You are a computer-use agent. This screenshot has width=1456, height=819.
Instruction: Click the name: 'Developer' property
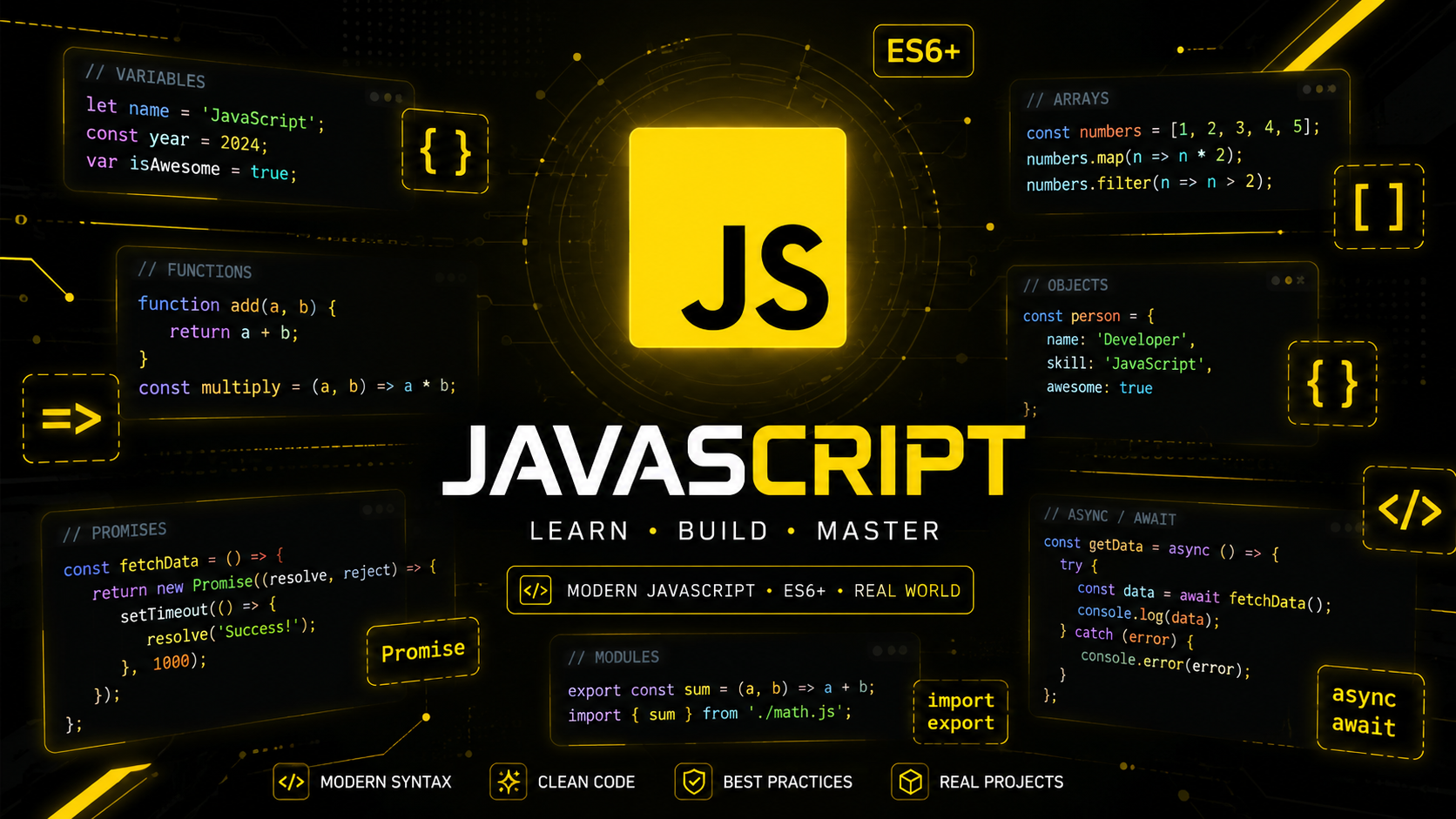point(1121,339)
